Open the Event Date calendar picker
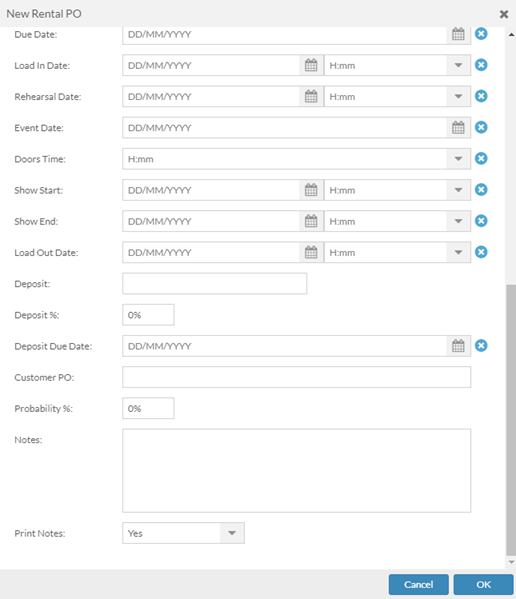This screenshot has height=599, width=516. point(458,128)
